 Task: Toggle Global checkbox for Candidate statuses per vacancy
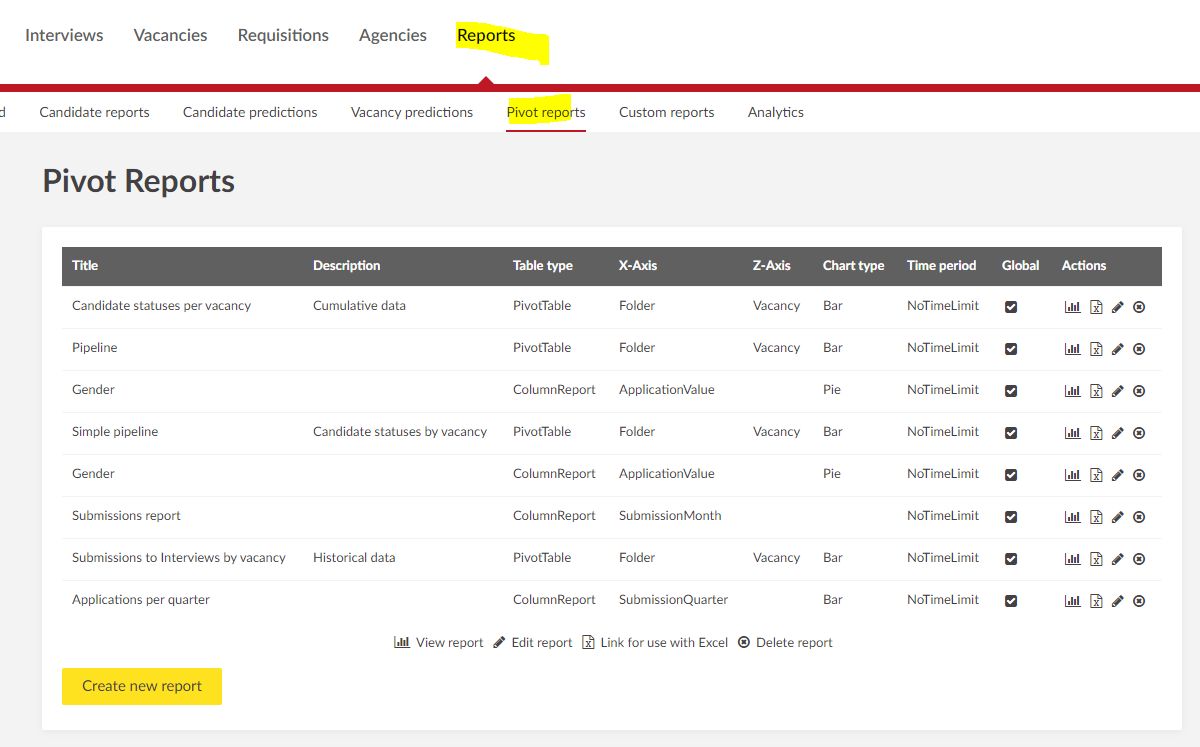[x=1011, y=307]
